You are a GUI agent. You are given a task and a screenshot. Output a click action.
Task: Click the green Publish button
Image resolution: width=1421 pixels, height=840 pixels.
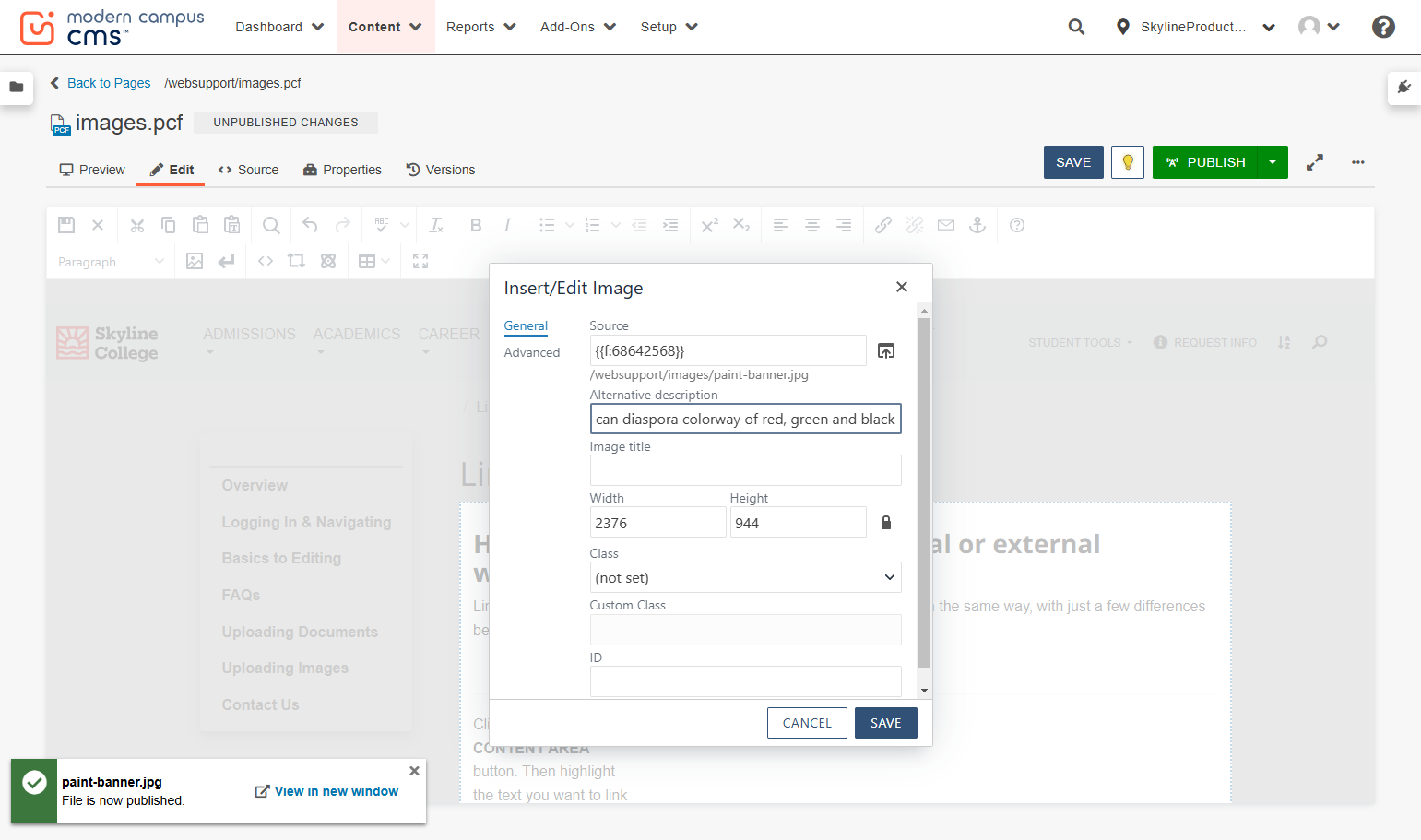1205,162
